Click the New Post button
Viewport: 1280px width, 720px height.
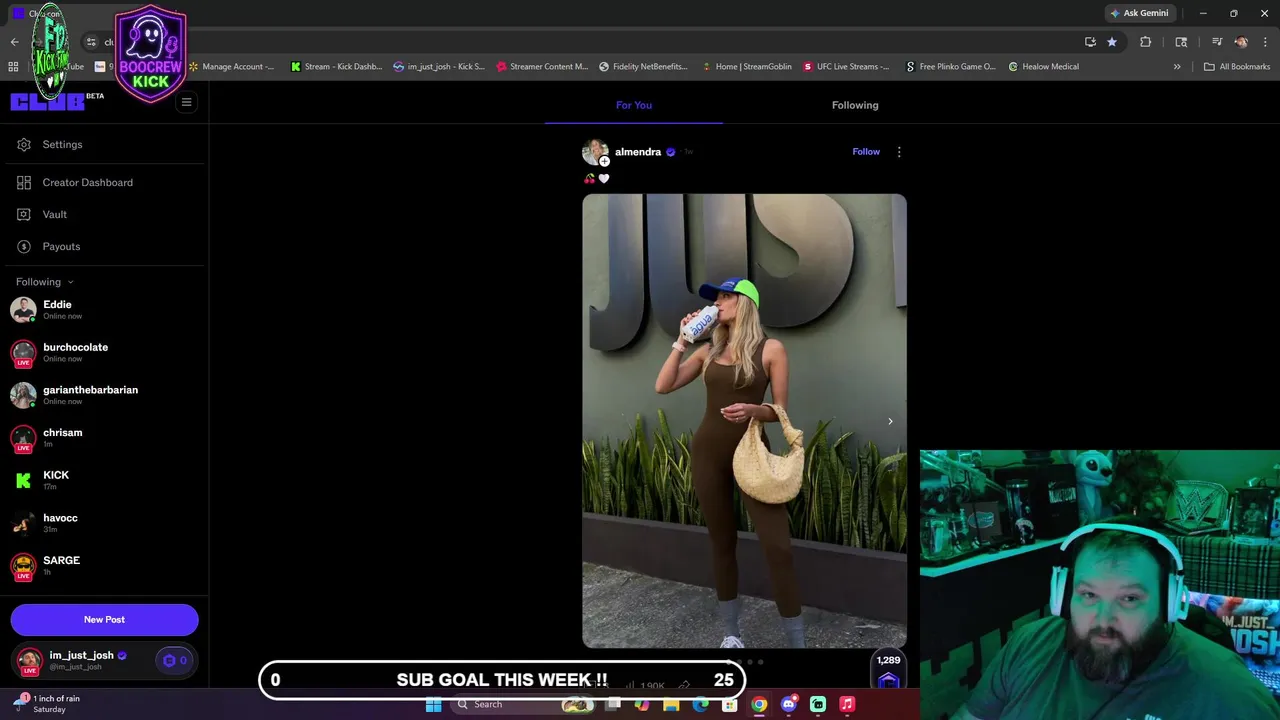tap(104, 620)
